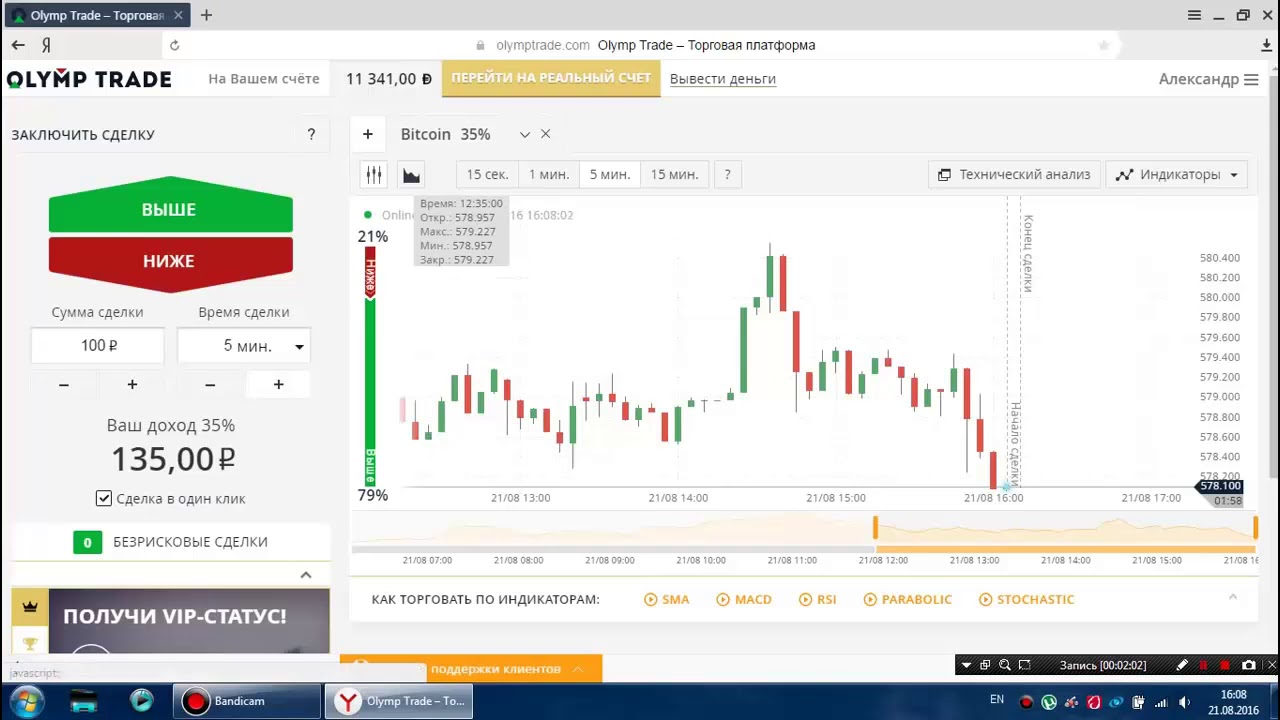Close the Bitcoin asset tab
This screenshot has height=720, width=1280.
pos(545,134)
